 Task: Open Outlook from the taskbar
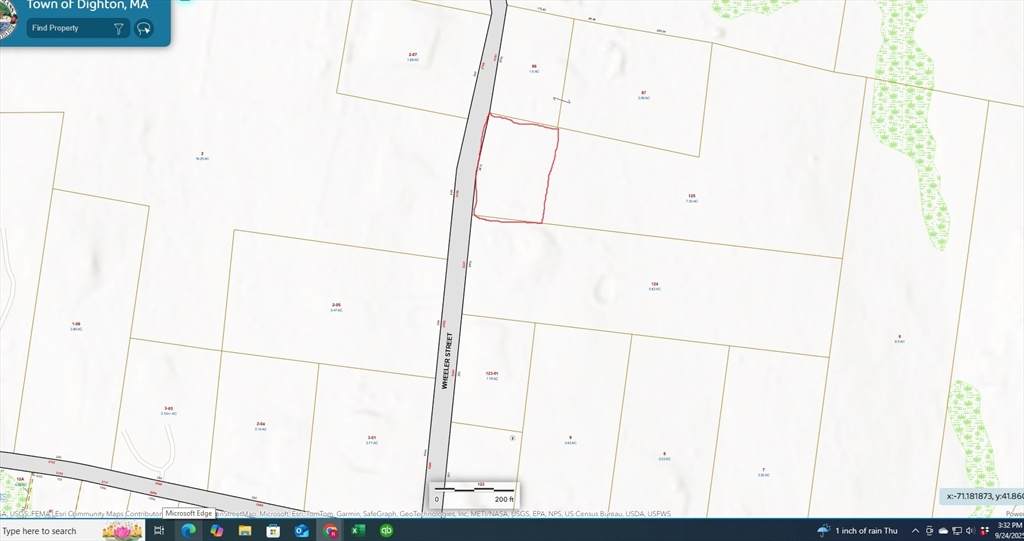click(301, 530)
